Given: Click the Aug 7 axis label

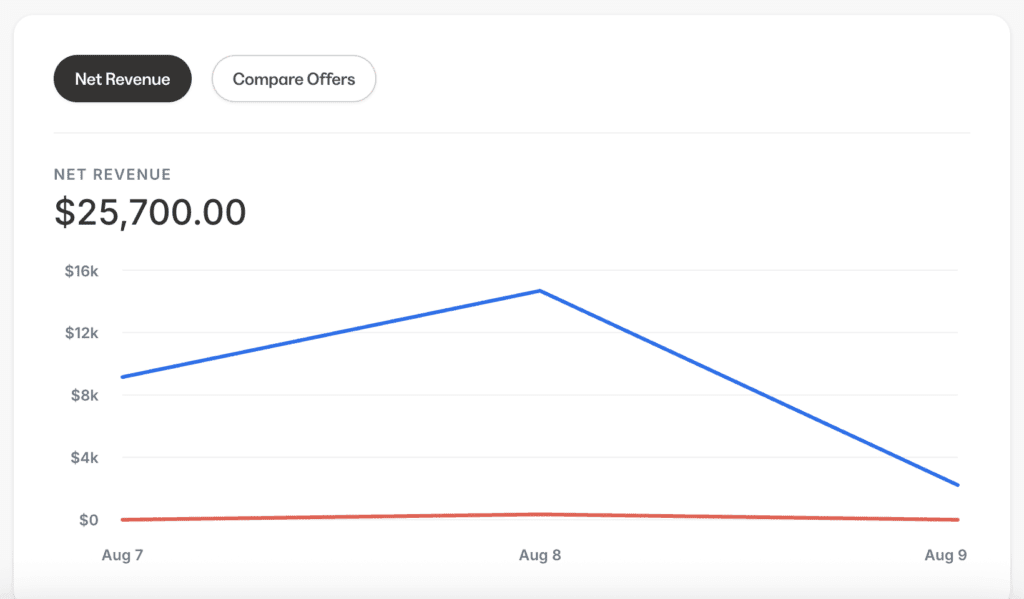Looking at the screenshot, I should 122,555.
